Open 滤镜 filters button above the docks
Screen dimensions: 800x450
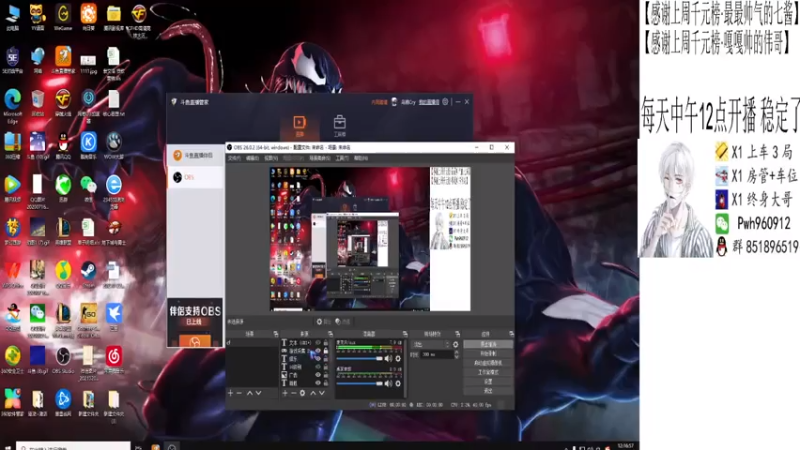pyautogui.click(x=343, y=322)
